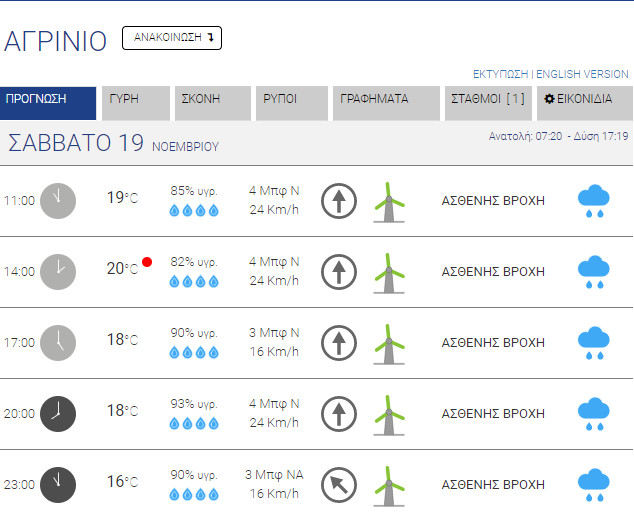Click the 11:00 clock icon
The width and height of the screenshot is (634, 520).
(58, 201)
